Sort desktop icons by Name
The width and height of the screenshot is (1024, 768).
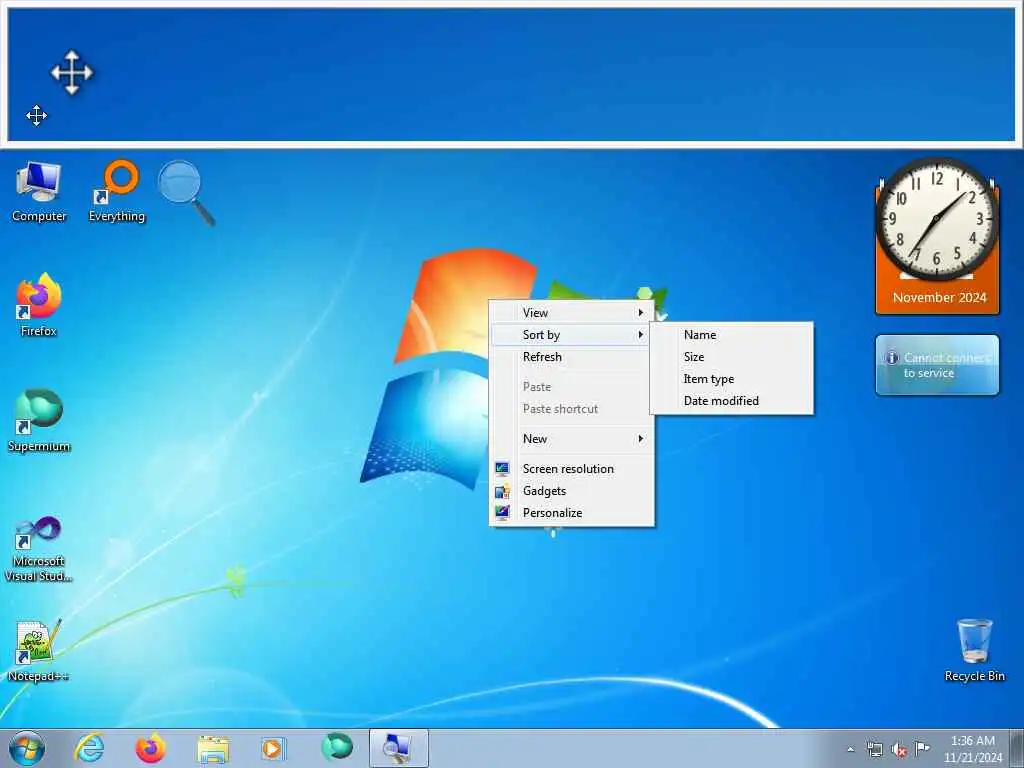(731, 335)
